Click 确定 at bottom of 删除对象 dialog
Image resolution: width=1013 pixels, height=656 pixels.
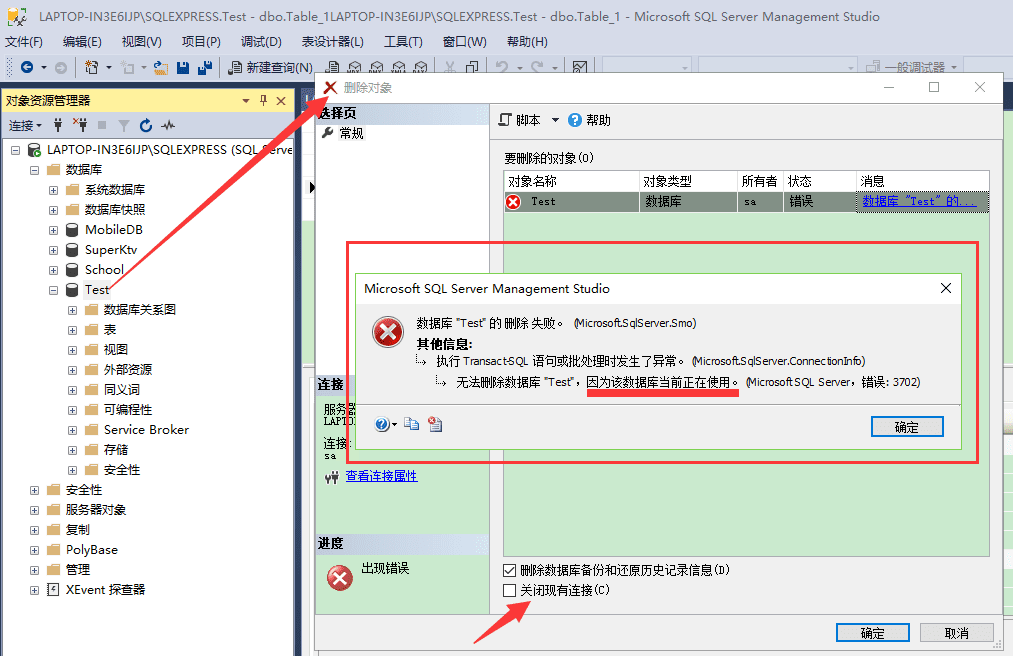(873, 633)
